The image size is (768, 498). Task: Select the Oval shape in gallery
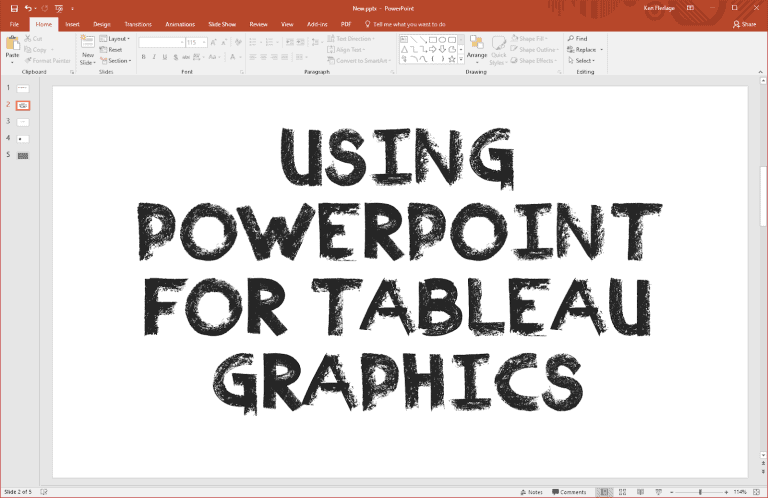(x=442, y=40)
